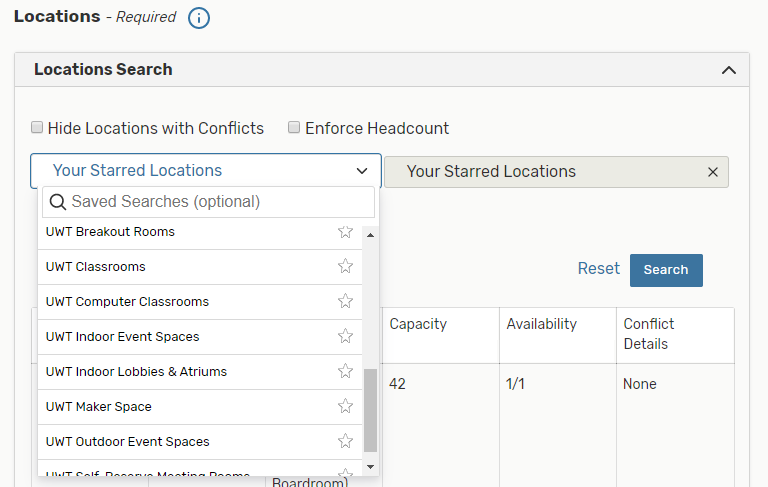Click the Saved Searches search field
Viewport: 768px width, 487px height.
click(215, 202)
